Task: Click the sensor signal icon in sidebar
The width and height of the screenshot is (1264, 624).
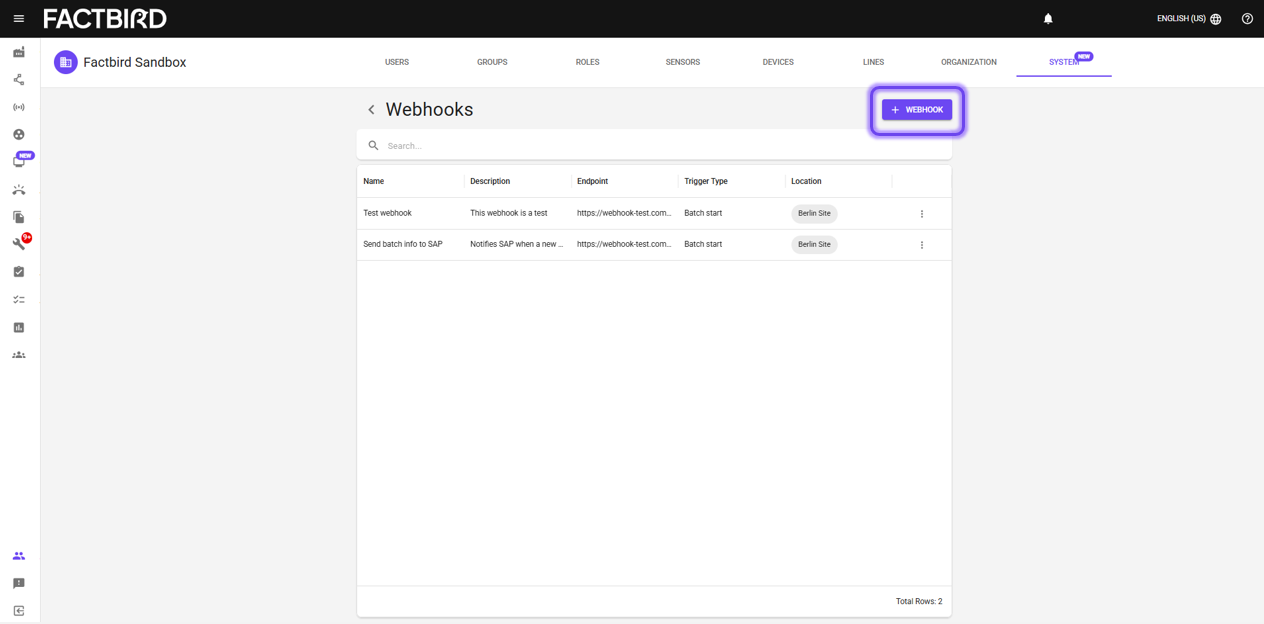Action: [x=19, y=107]
